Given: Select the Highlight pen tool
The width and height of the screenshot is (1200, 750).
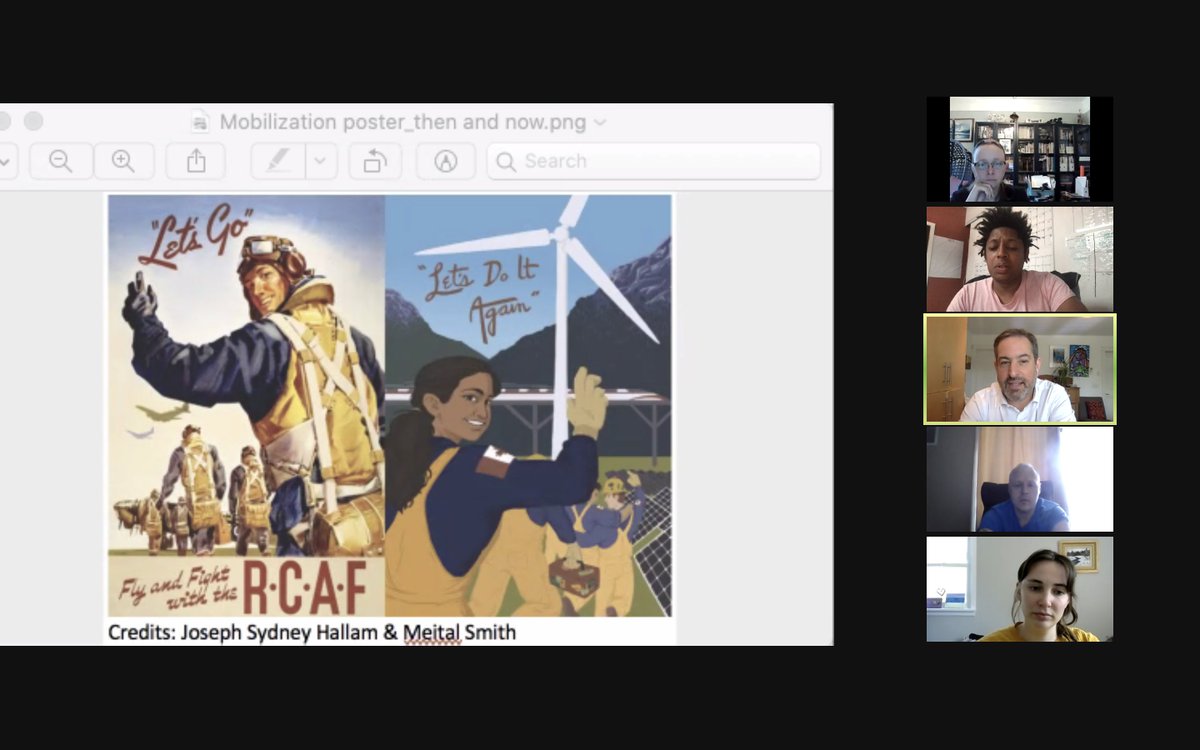Looking at the screenshot, I should (278, 161).
